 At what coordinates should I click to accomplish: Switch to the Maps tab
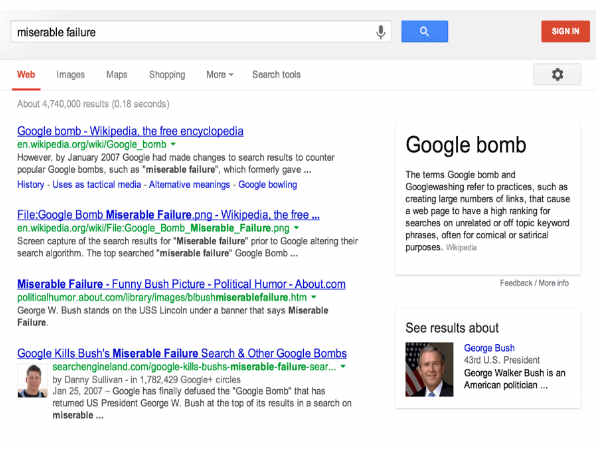coord(117,75)
